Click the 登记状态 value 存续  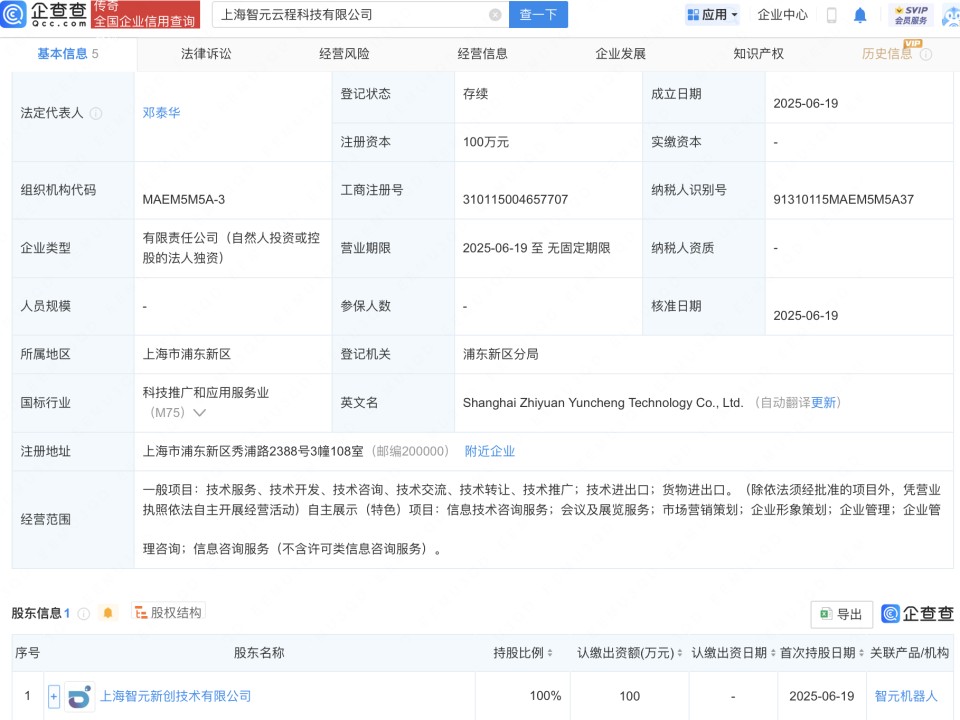click(475, 94)
